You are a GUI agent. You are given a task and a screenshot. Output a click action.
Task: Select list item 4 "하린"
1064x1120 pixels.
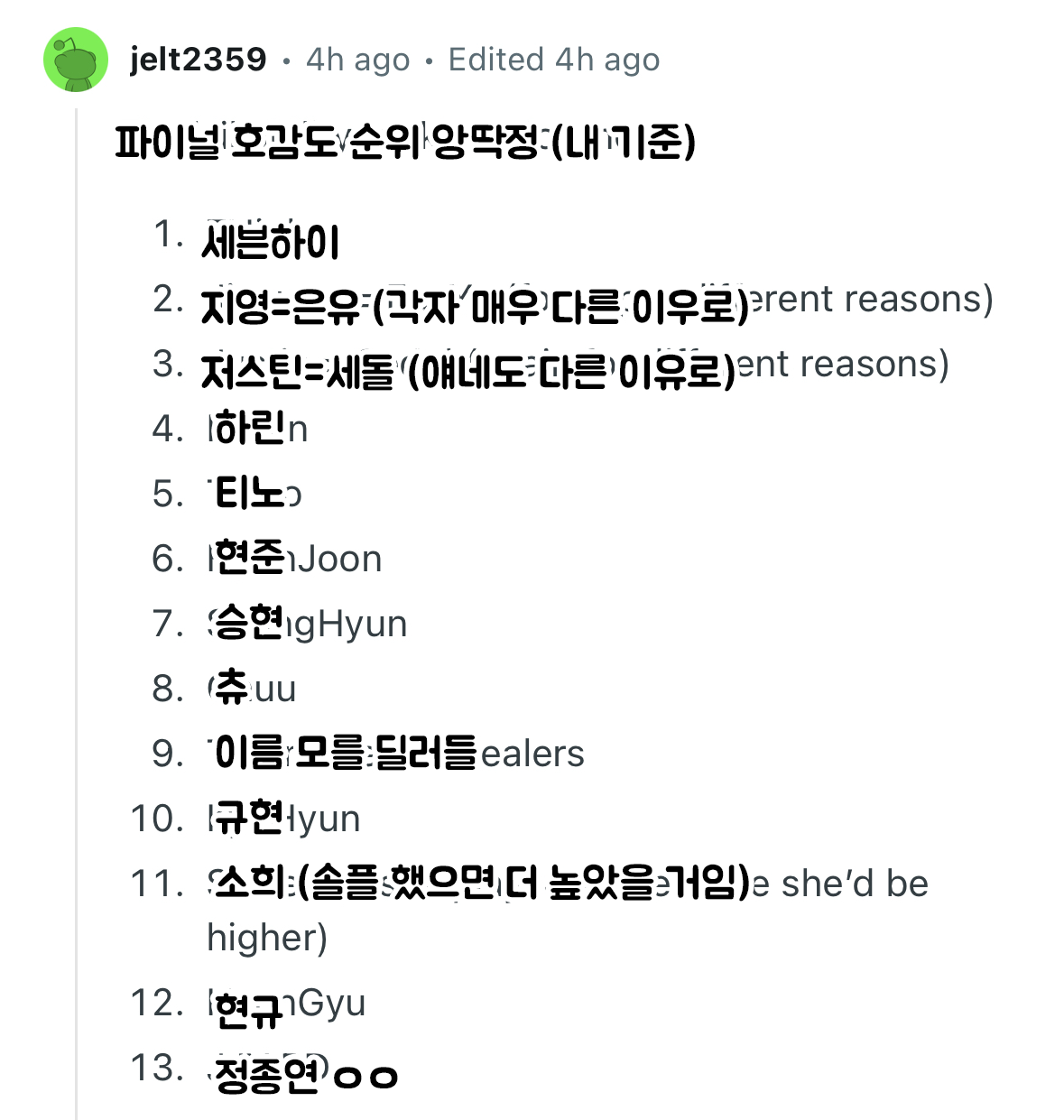(x=250, y=429)
